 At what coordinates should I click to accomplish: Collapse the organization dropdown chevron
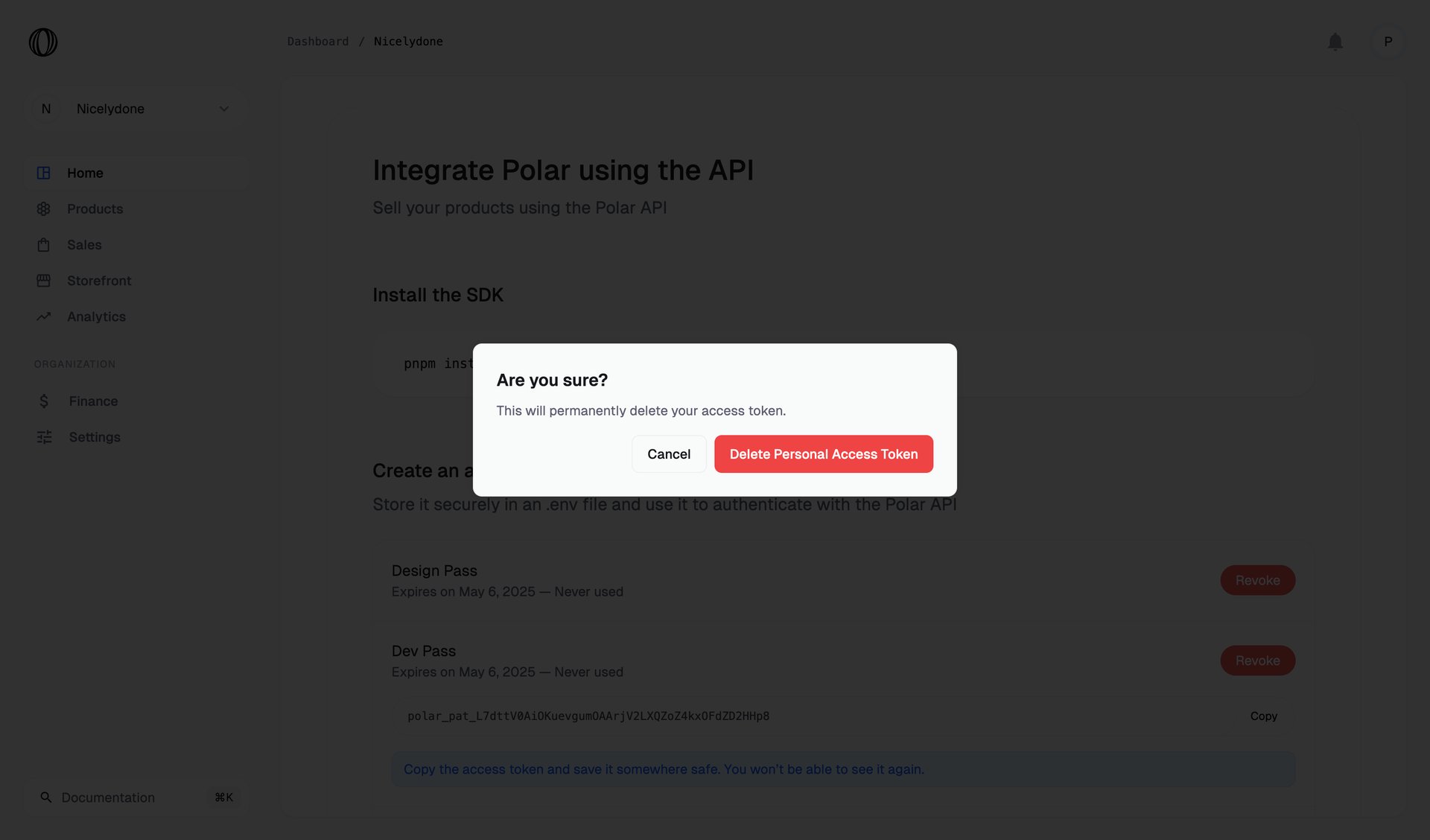tap(223, 108)
